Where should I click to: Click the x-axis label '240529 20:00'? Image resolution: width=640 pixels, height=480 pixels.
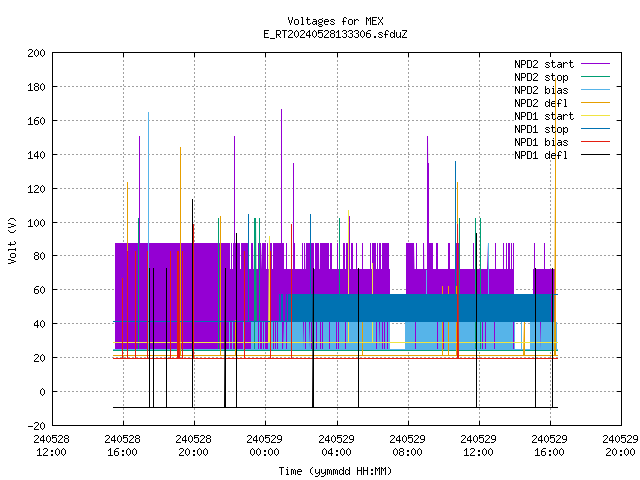pyautogui.click(x=620, y=446)
